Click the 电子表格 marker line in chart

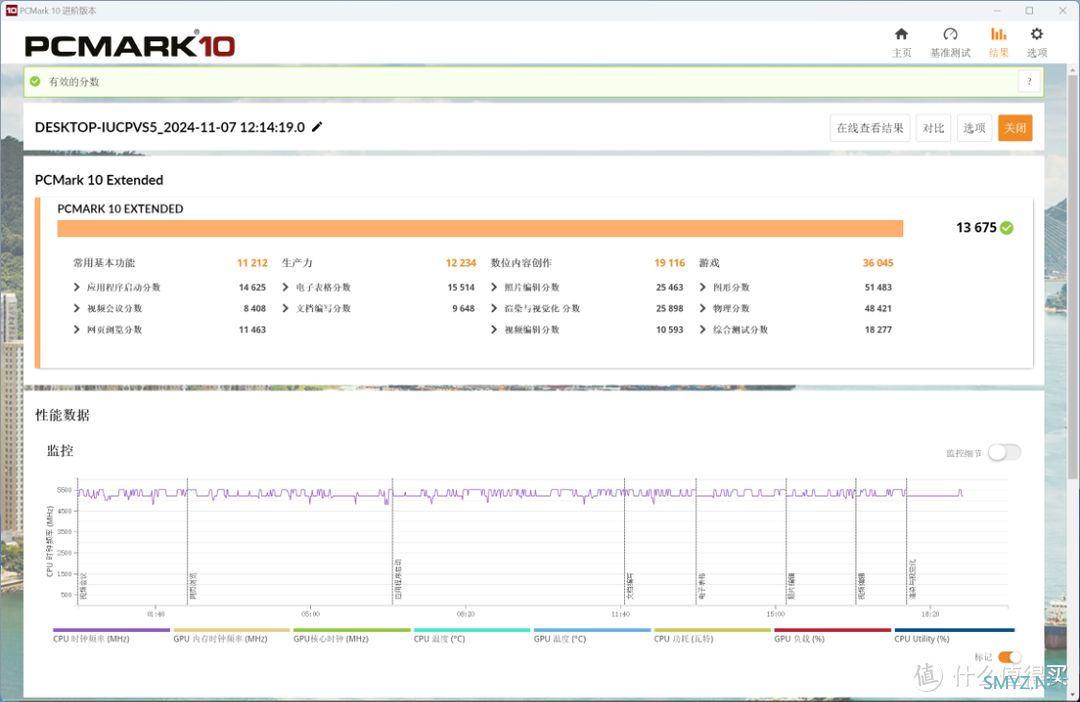[696, 541]
